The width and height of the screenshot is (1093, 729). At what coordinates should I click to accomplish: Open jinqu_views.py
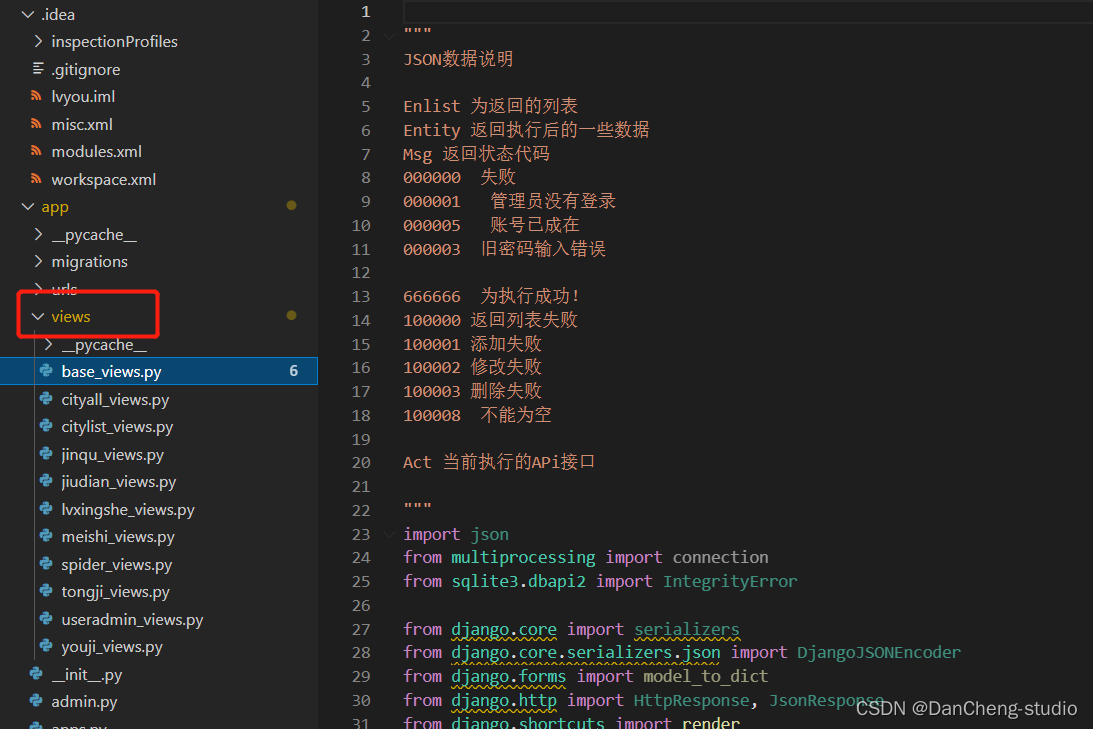(112, 455)
